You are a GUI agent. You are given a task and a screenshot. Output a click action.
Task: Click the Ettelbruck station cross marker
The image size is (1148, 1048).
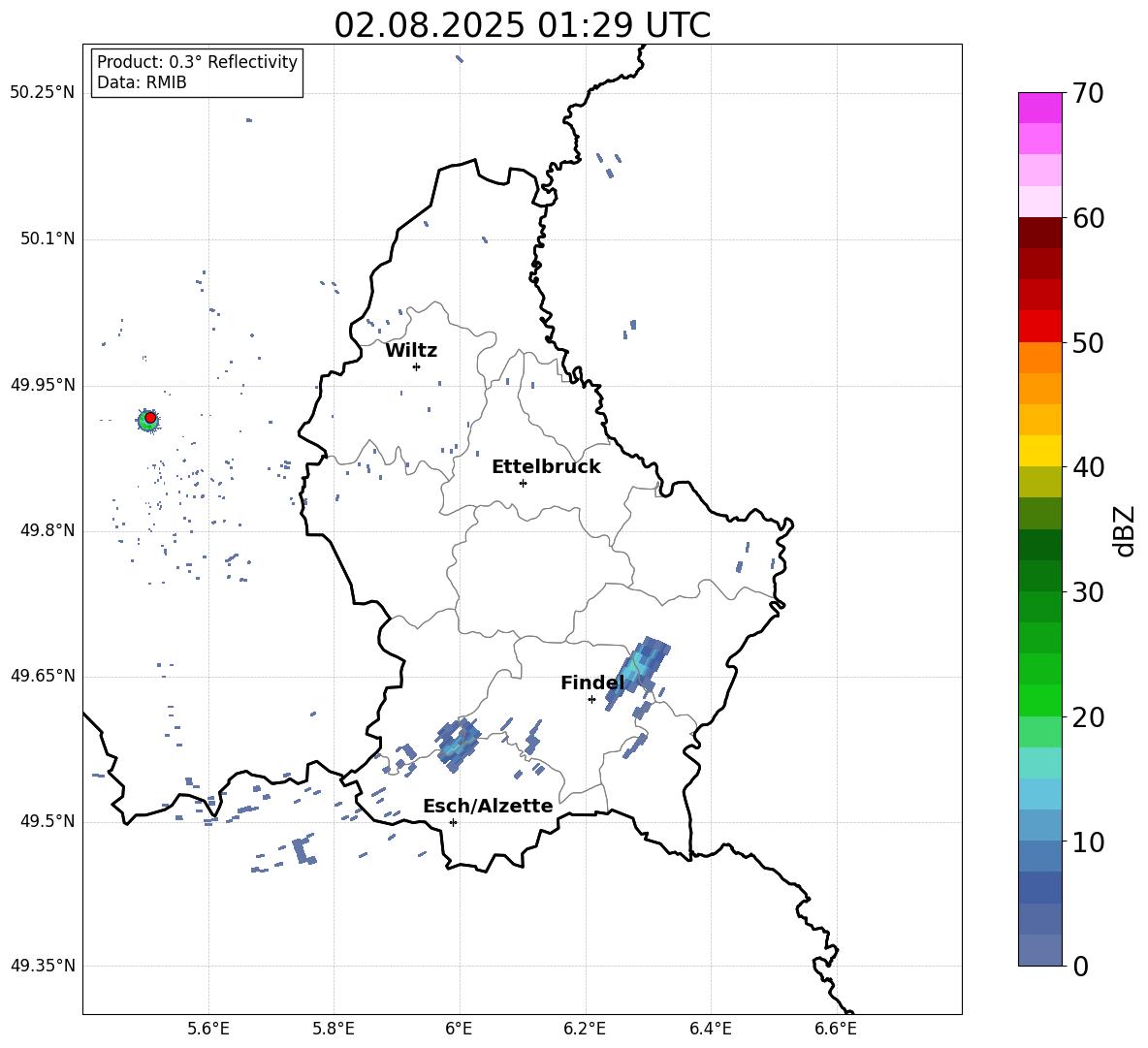click(523, 483)
